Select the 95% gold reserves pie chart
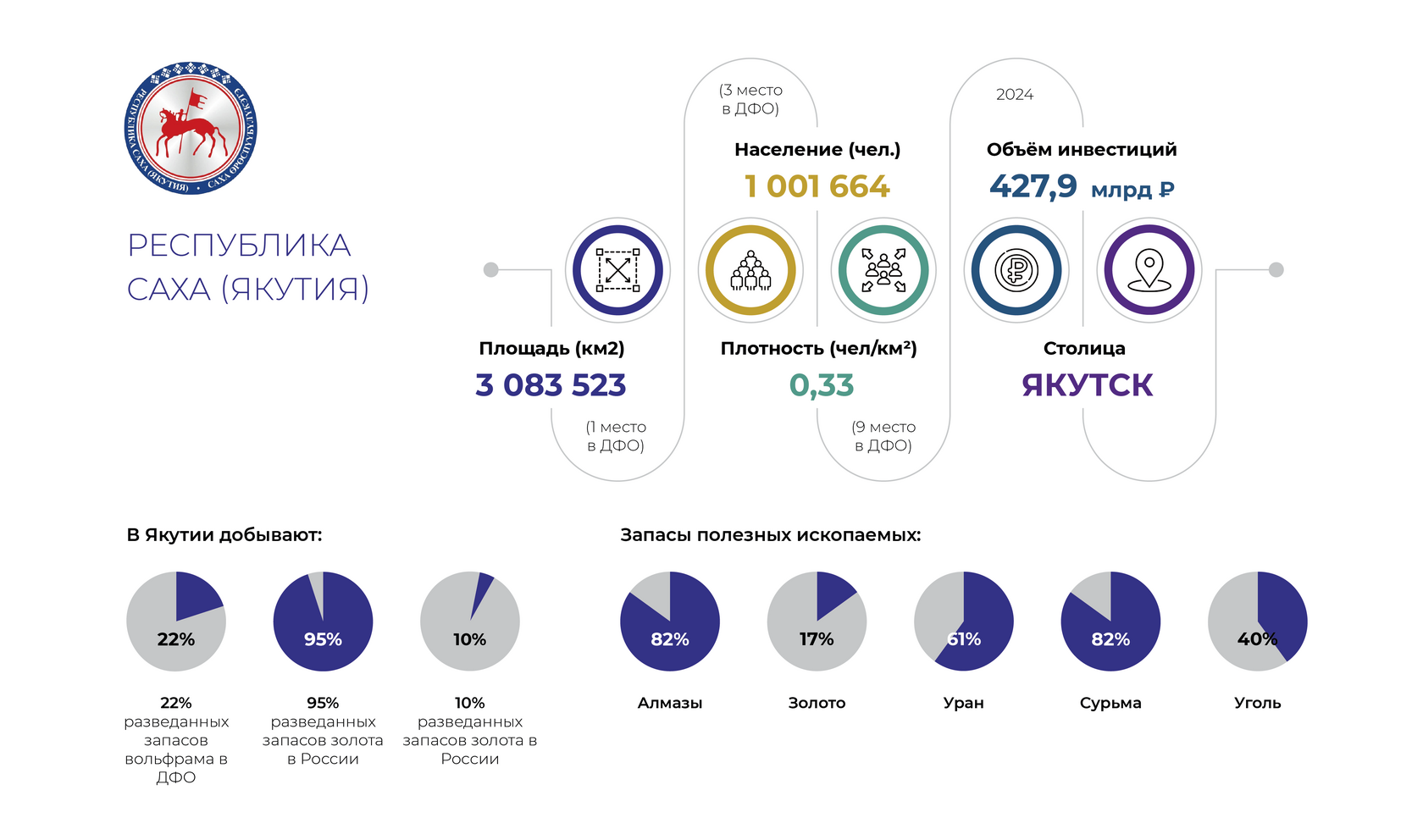The height and width of the screenshot is (840, 1423). click(323, 622)
